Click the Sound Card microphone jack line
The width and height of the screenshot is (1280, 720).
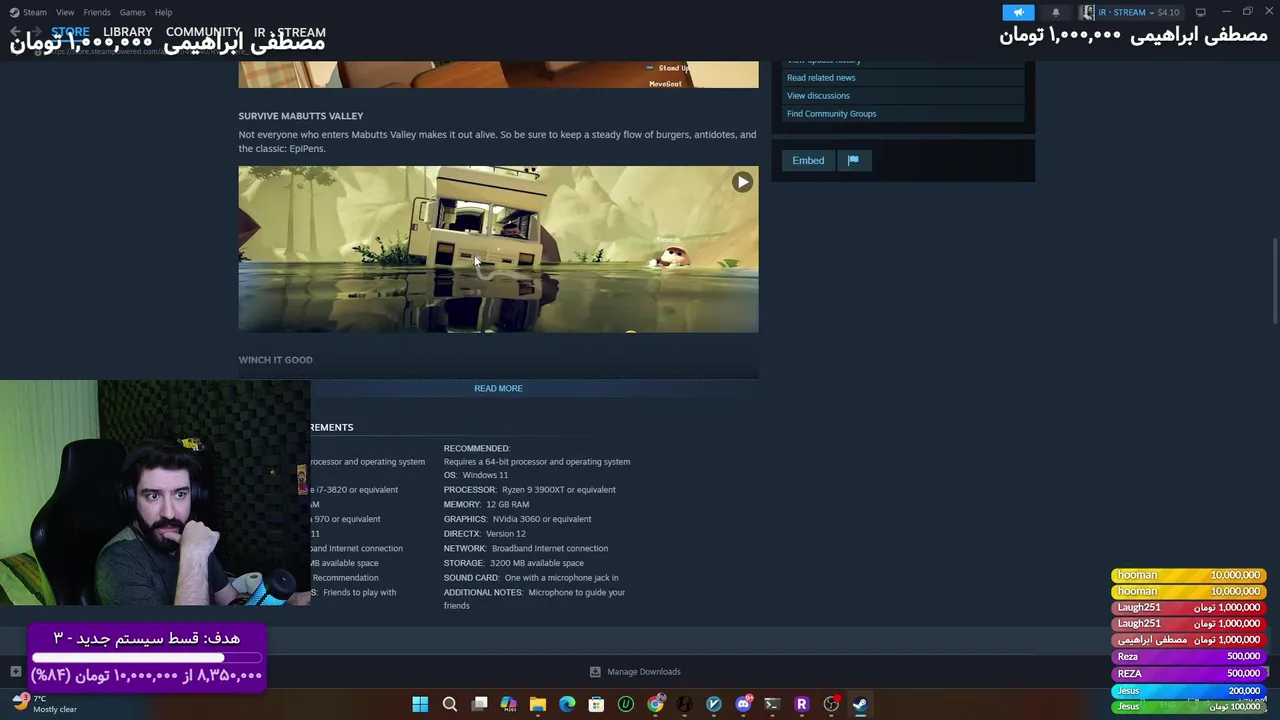[x=531, y=578]
